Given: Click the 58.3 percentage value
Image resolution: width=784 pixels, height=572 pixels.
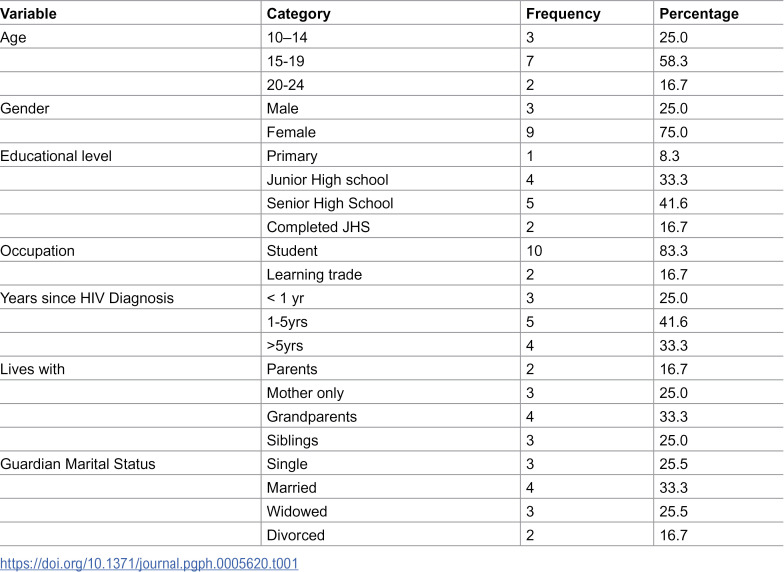Looking at the screenshot, I should tap(673, 61).
